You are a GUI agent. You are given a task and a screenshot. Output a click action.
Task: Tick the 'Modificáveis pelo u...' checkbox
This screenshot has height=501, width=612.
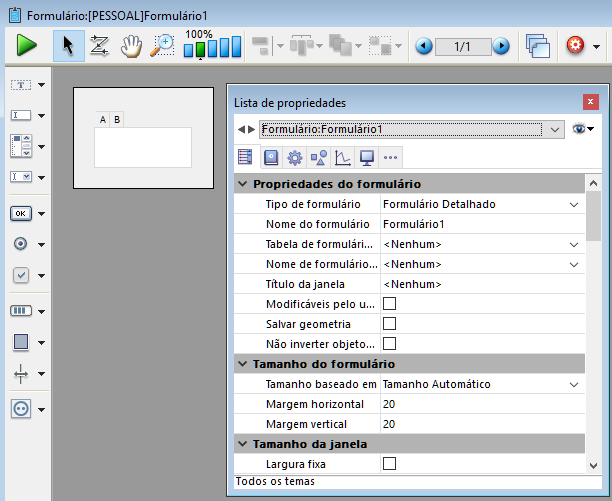click(x=390, y=304)
